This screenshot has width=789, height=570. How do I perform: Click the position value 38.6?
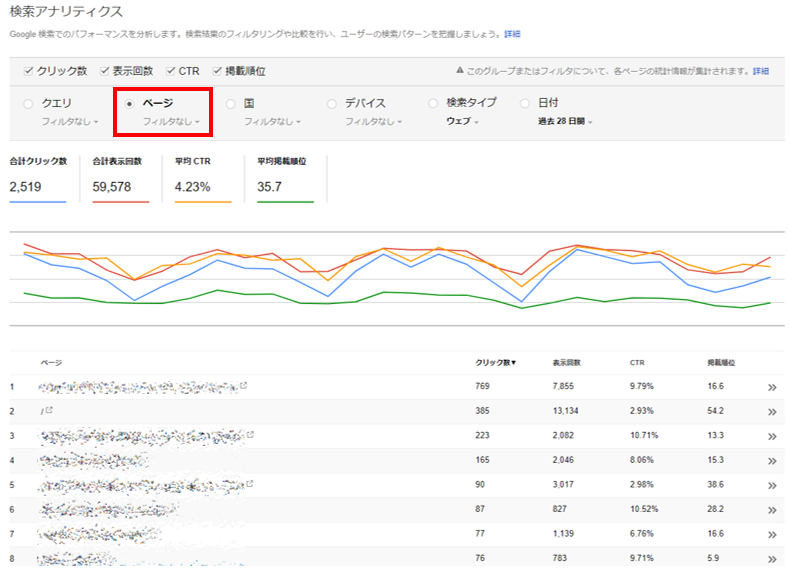(x=716, y=484)
